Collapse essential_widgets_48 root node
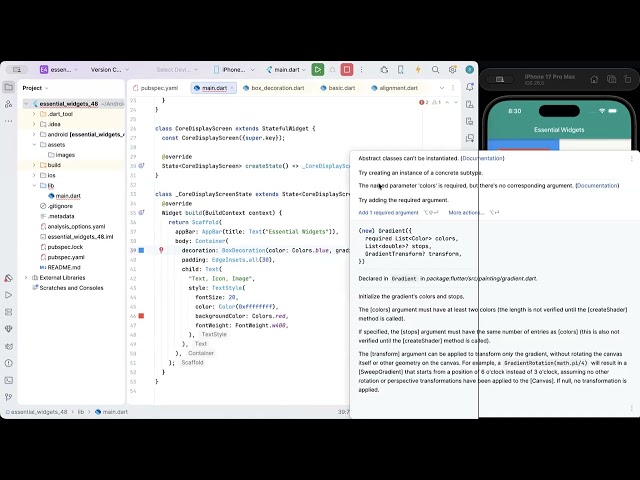The image size is (640, 480). tap(26, 104)
